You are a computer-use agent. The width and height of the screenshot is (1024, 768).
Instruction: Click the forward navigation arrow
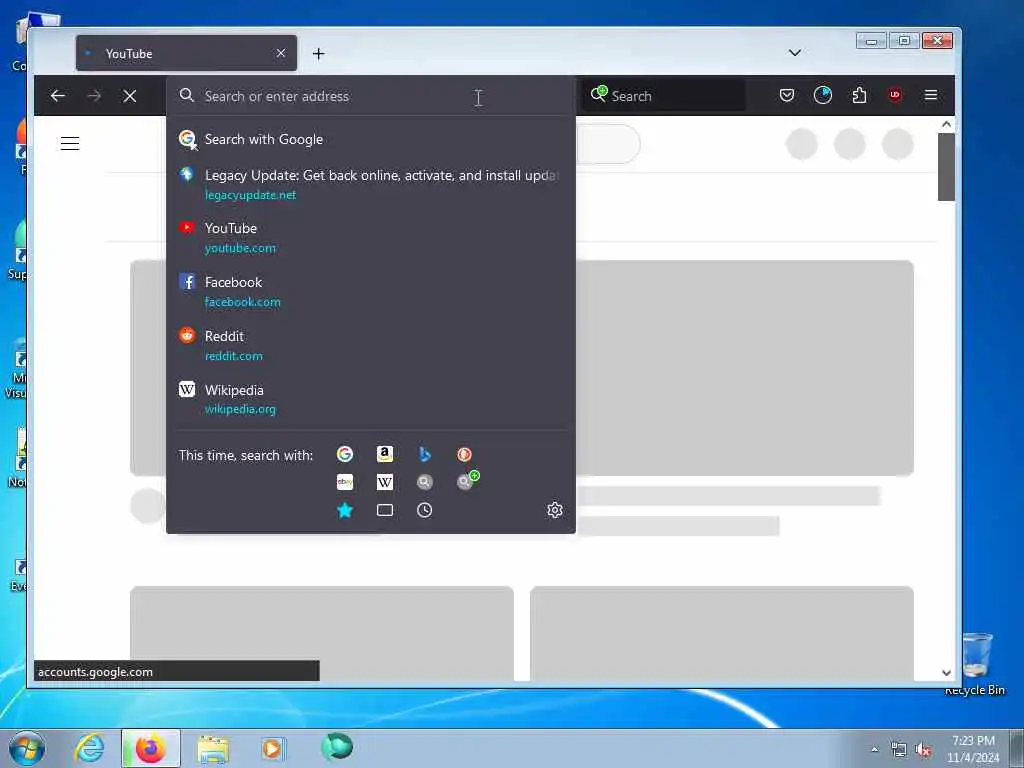point(94,96)
